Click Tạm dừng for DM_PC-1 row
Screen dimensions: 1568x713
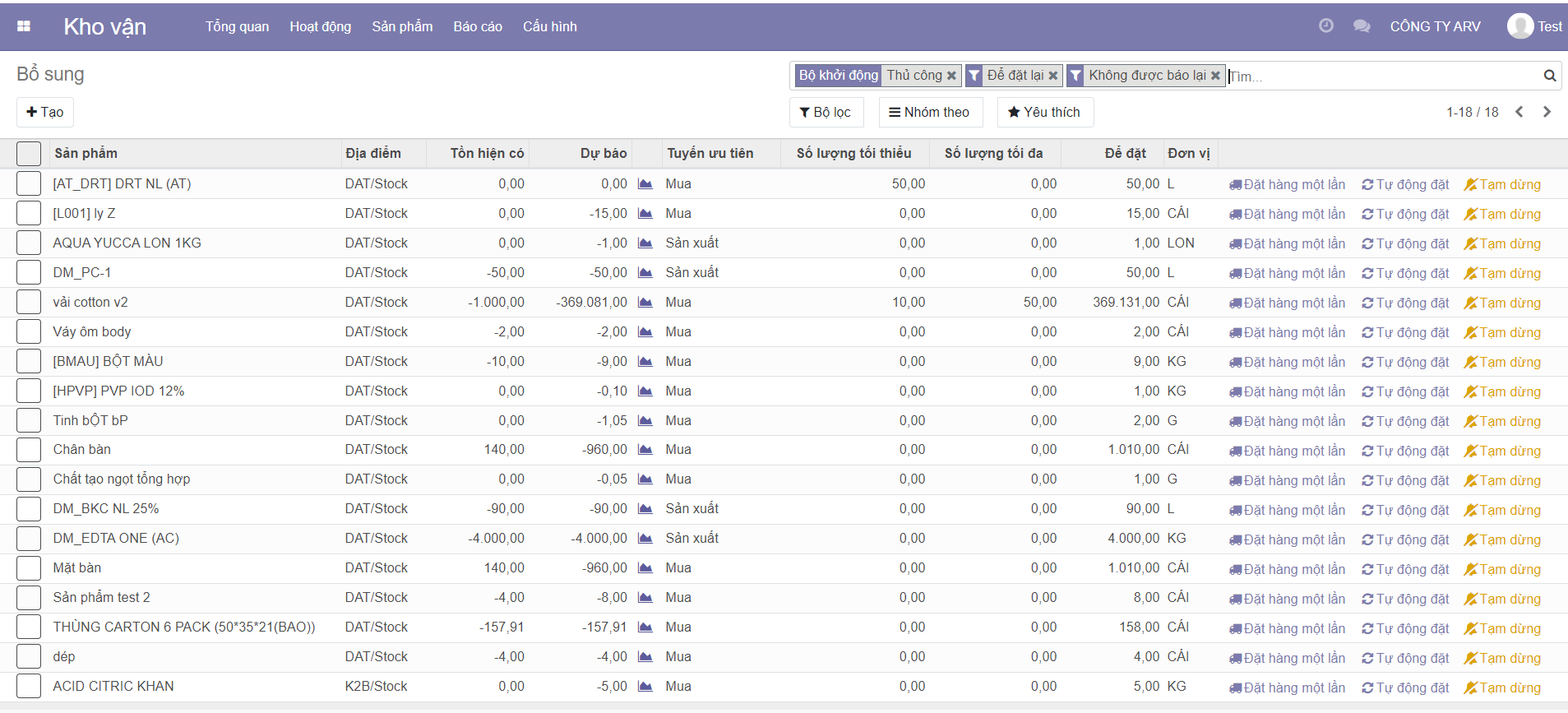pyautogui.click(x=1502, y=274)
